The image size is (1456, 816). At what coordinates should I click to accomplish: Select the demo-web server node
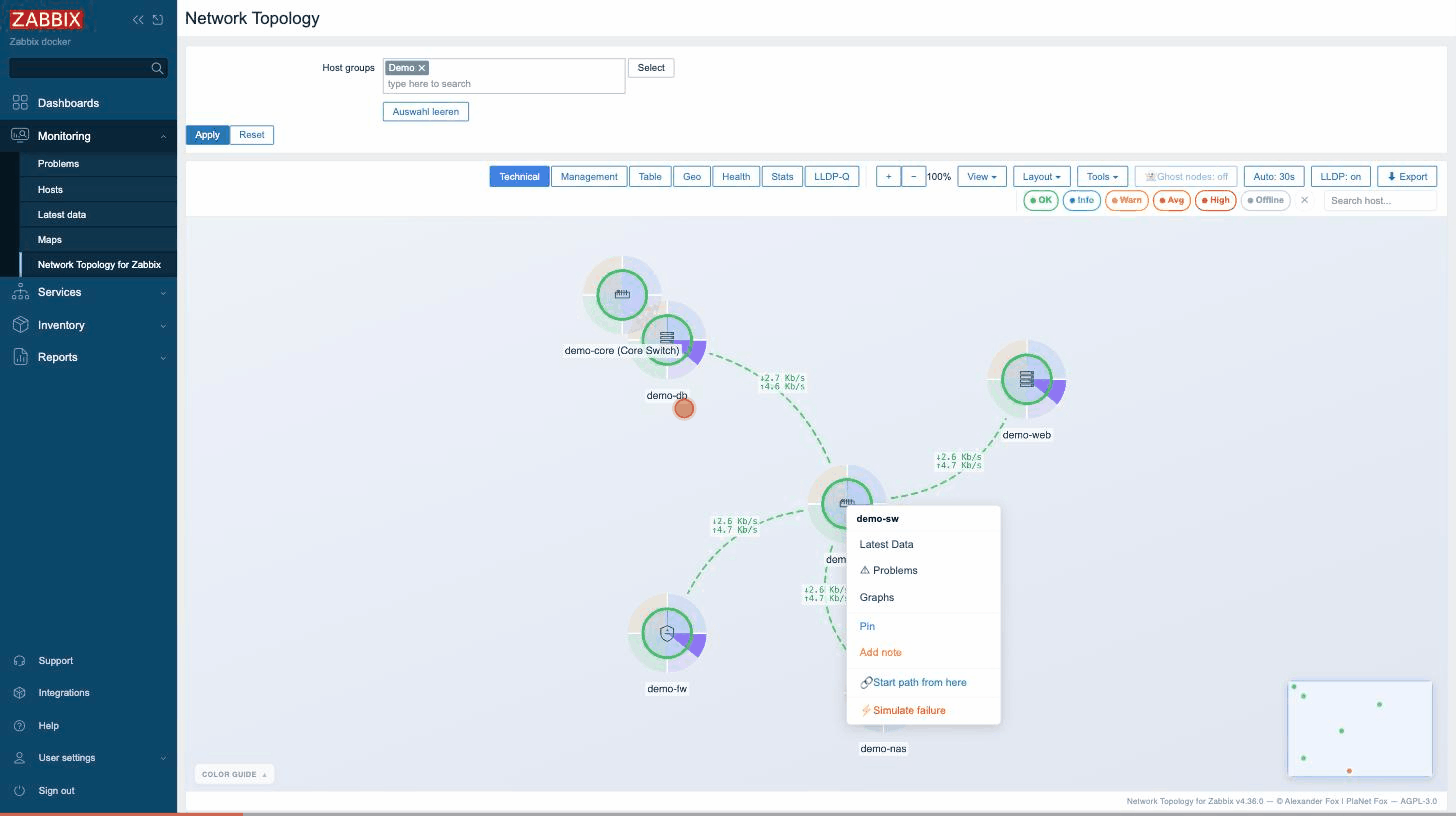[1026, 379]
